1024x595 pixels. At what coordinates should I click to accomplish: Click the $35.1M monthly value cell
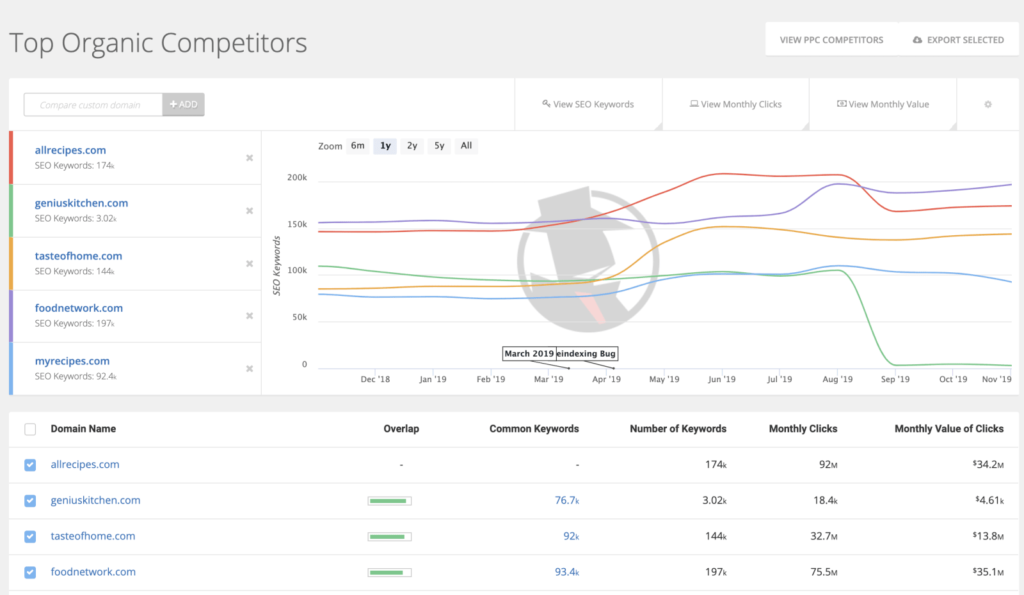tap(988, 572)
